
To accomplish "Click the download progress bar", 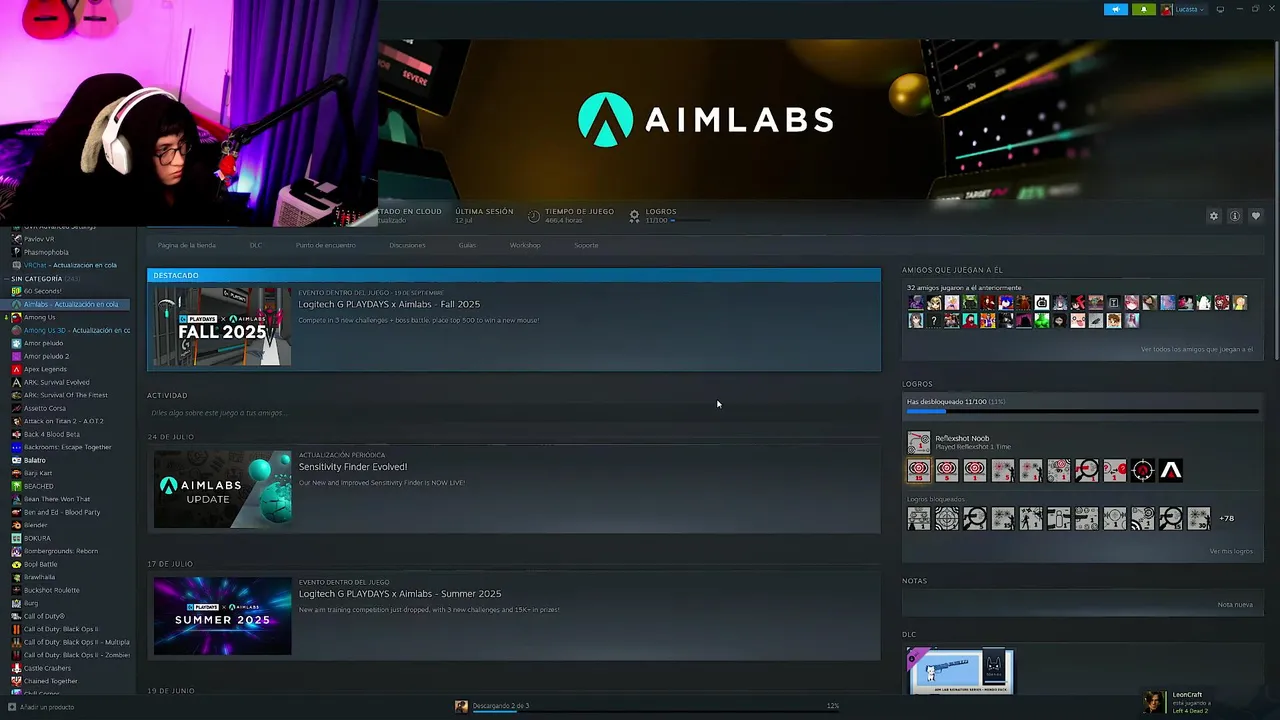I will tap(650, 711).
